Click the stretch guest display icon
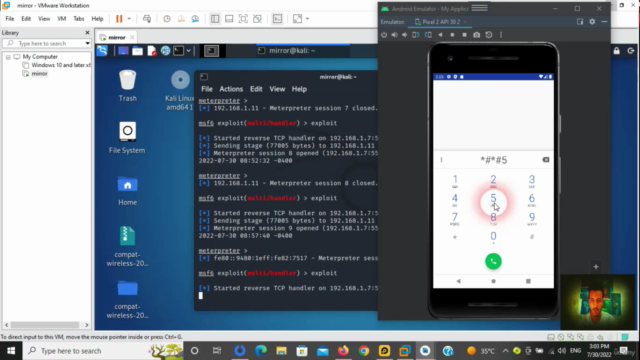This screenshot has height=360, width=640. click(x=298, y=19)
